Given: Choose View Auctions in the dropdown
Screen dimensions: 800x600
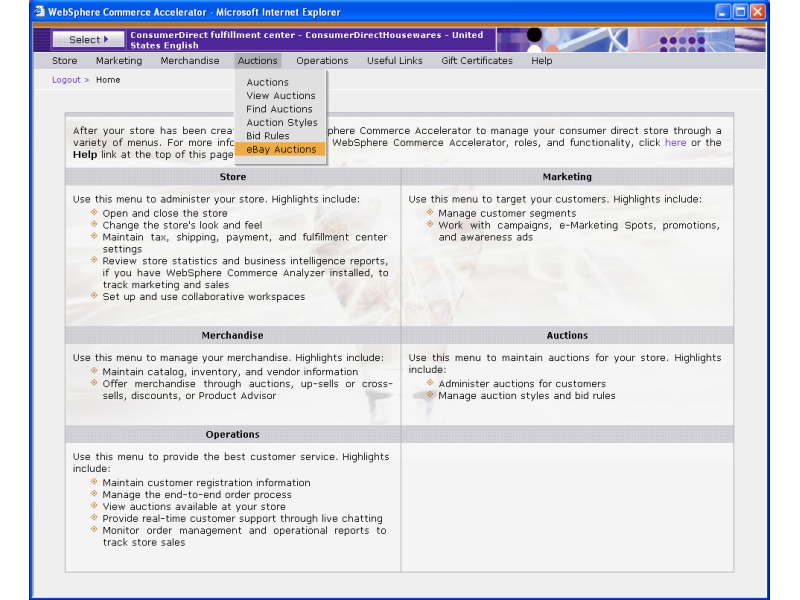Looking at the screenshot, I should click(280, 95).
